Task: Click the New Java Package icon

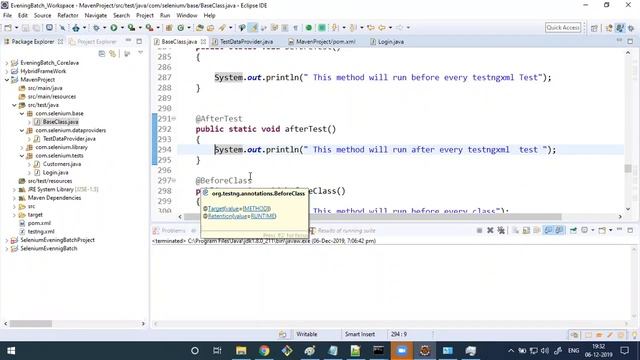Action: (169, 28)
